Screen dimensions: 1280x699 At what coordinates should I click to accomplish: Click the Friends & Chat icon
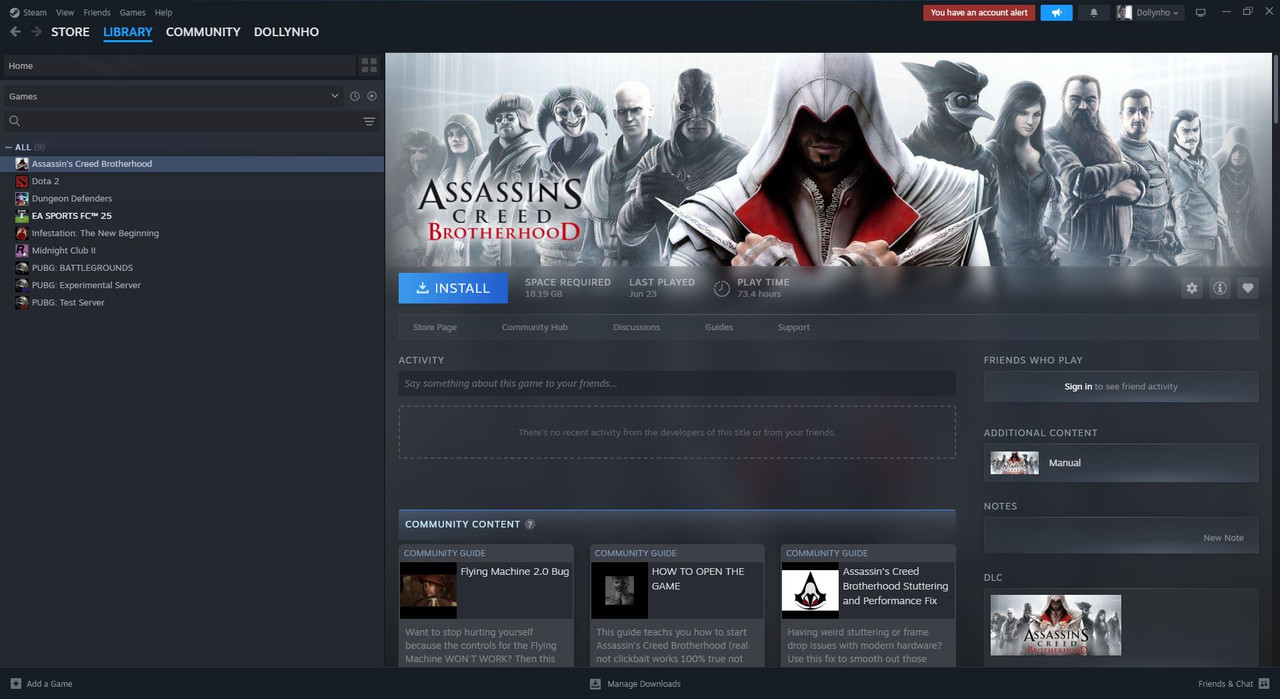pyautogui.click(x=1264, y=684)
